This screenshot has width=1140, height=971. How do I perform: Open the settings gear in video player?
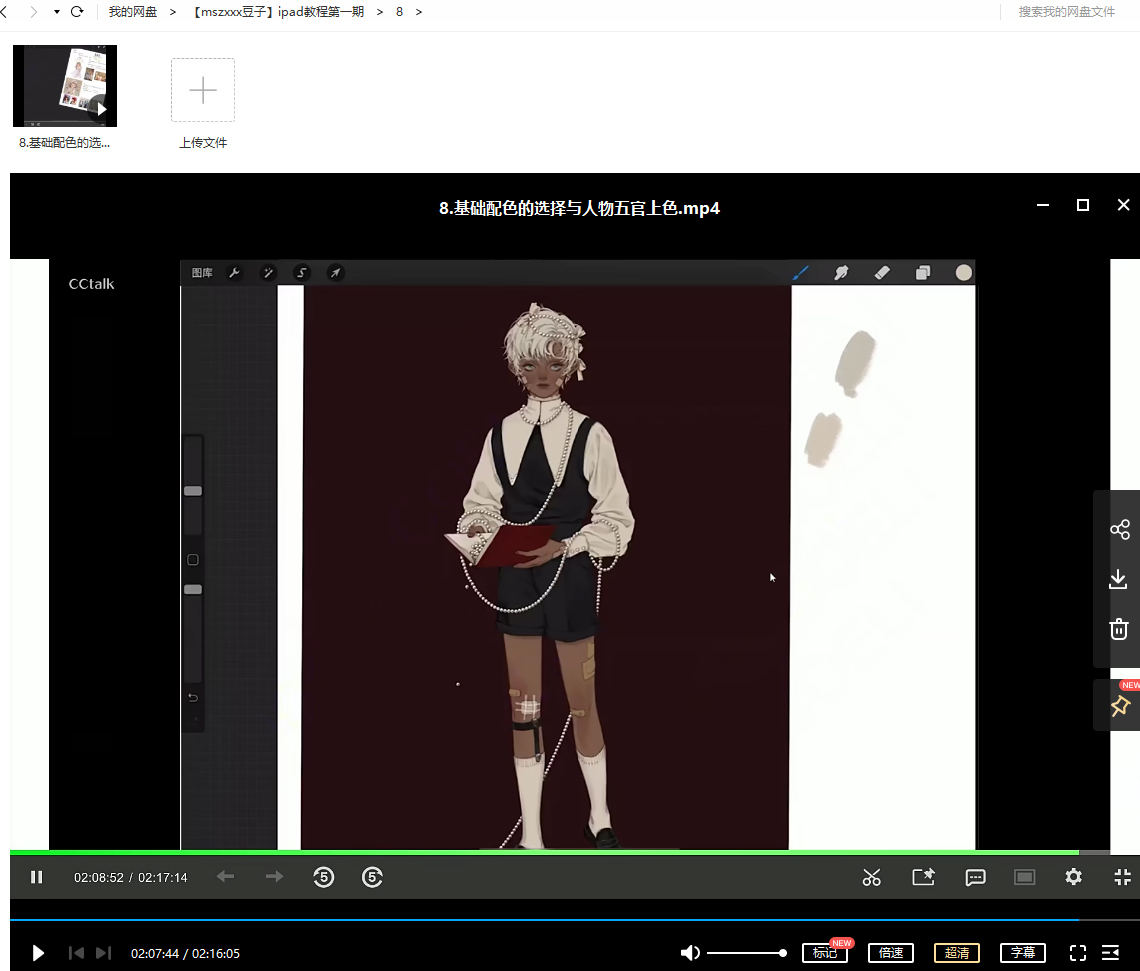[x=1073, y=877]
